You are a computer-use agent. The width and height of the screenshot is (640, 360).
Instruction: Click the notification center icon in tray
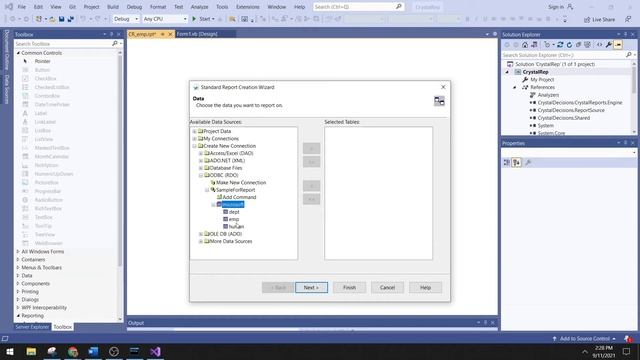tap(627, 351)
